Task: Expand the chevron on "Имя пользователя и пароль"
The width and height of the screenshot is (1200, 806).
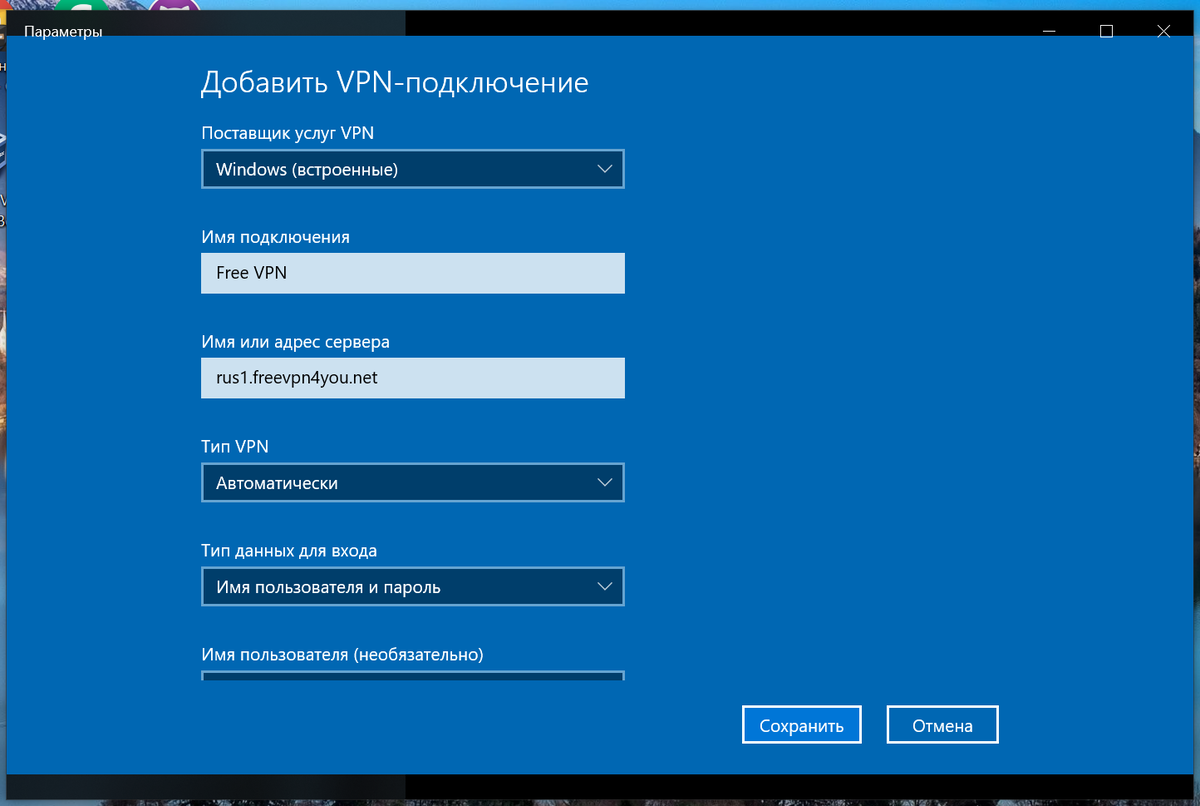Action: point(605,586)
